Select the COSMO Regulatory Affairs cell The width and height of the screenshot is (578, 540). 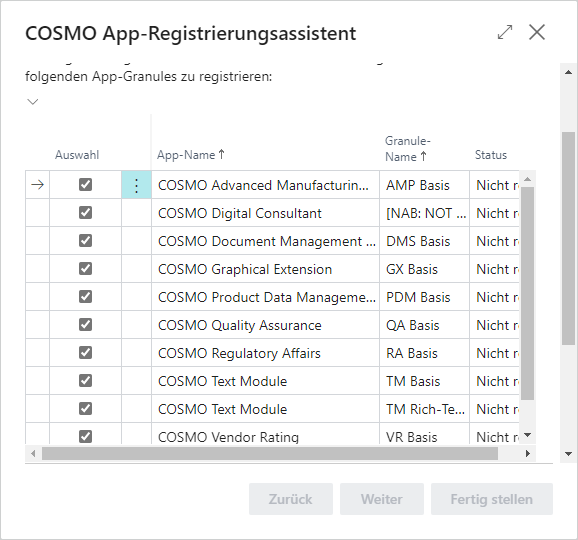[x=265, y=353]
